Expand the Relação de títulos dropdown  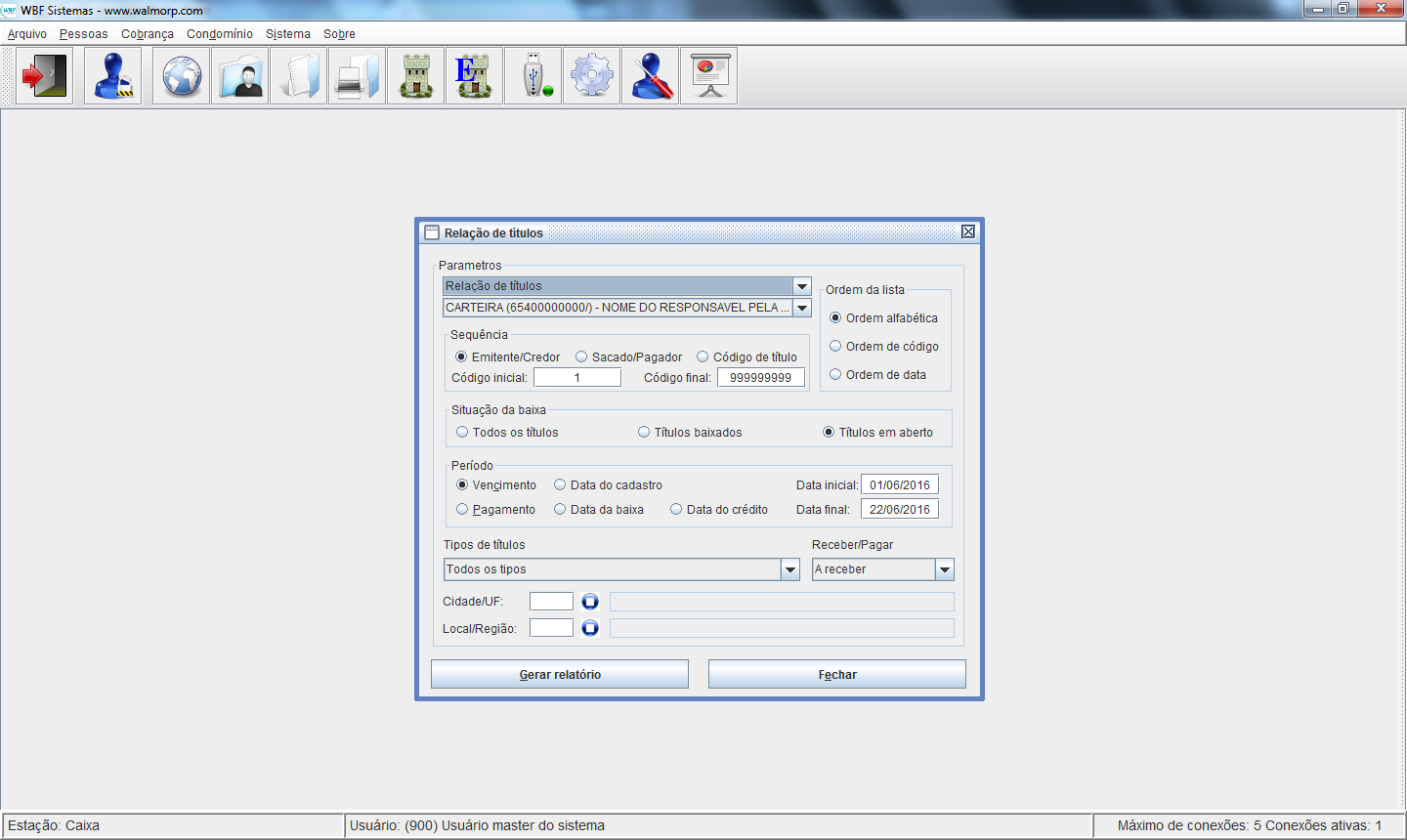(x=802, y=286)
